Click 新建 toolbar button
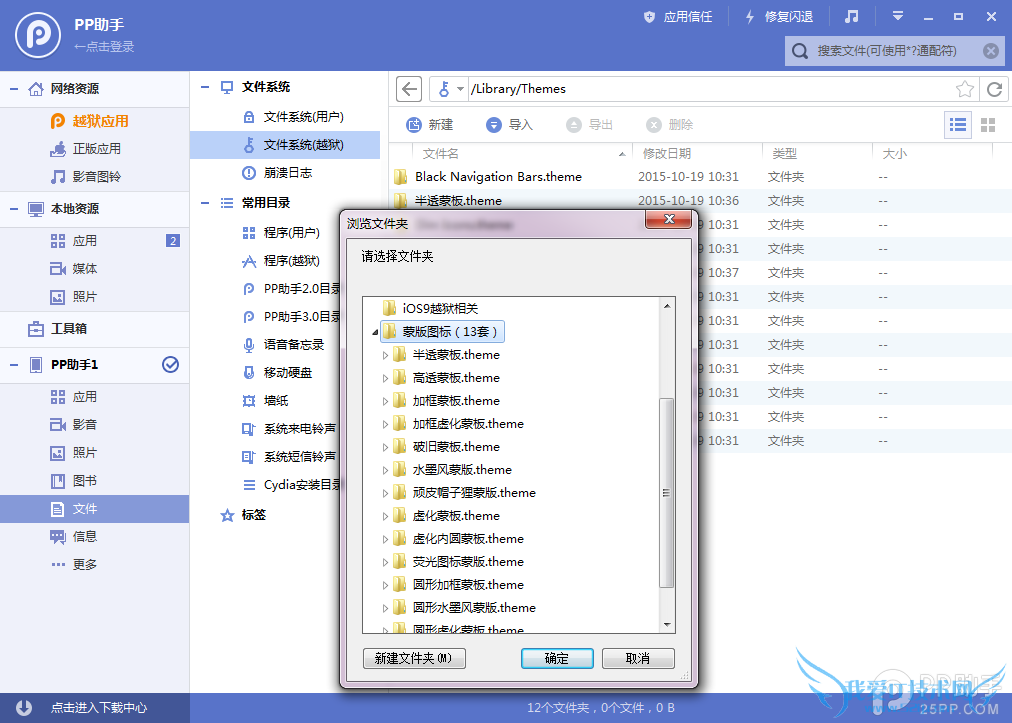Viewport: 1012px width, 723px height. [x=430, y=125]
